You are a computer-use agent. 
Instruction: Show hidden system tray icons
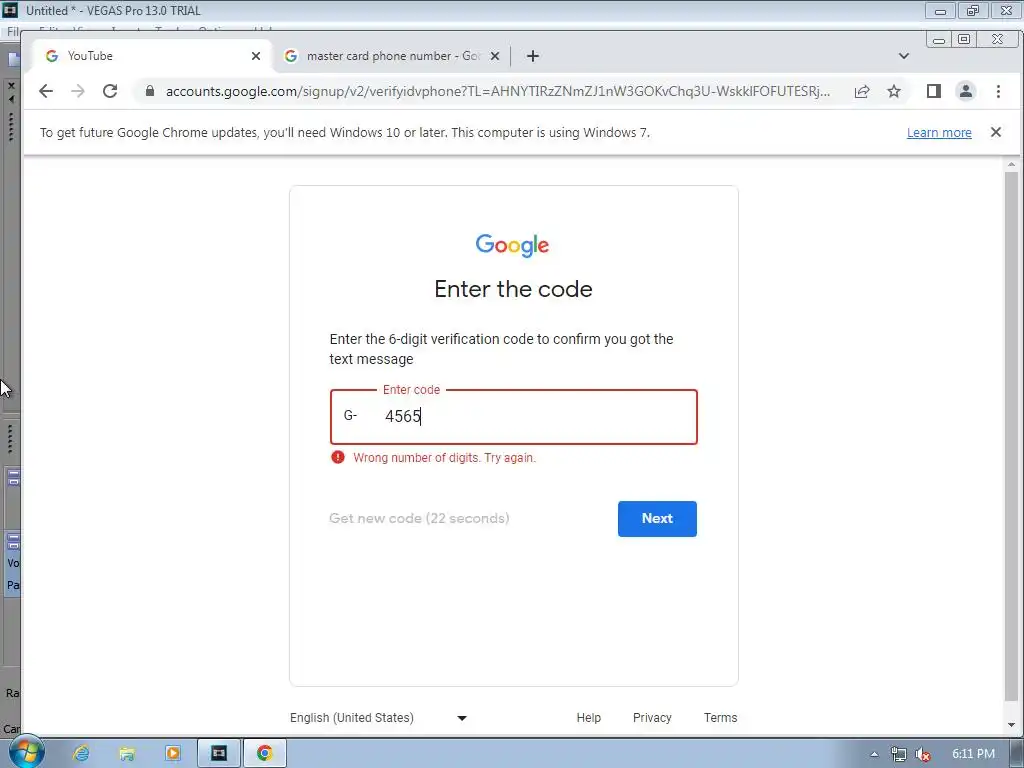(874, 754)
